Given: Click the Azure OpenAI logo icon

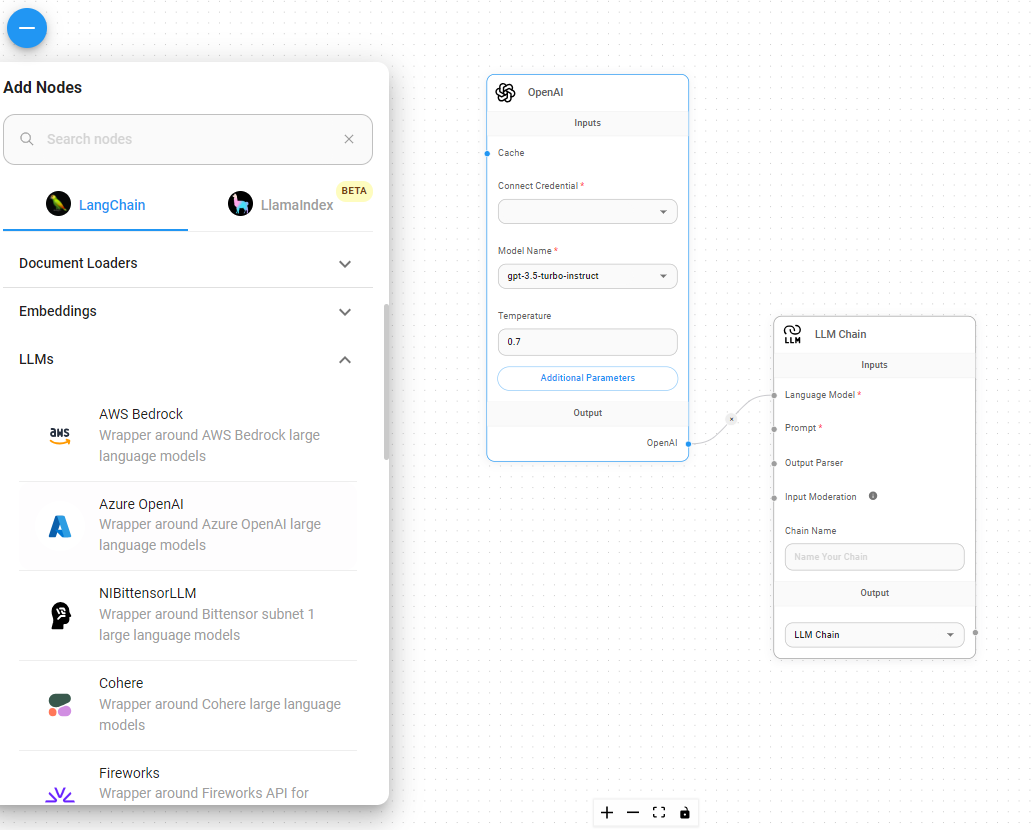Looking at the screenshot, I should 60,526.
